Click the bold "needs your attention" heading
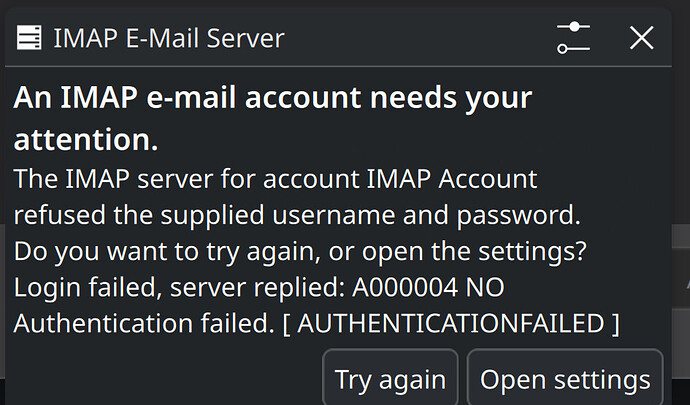The width and height of the screenshot is (690, 405). (x=272, y=98)
